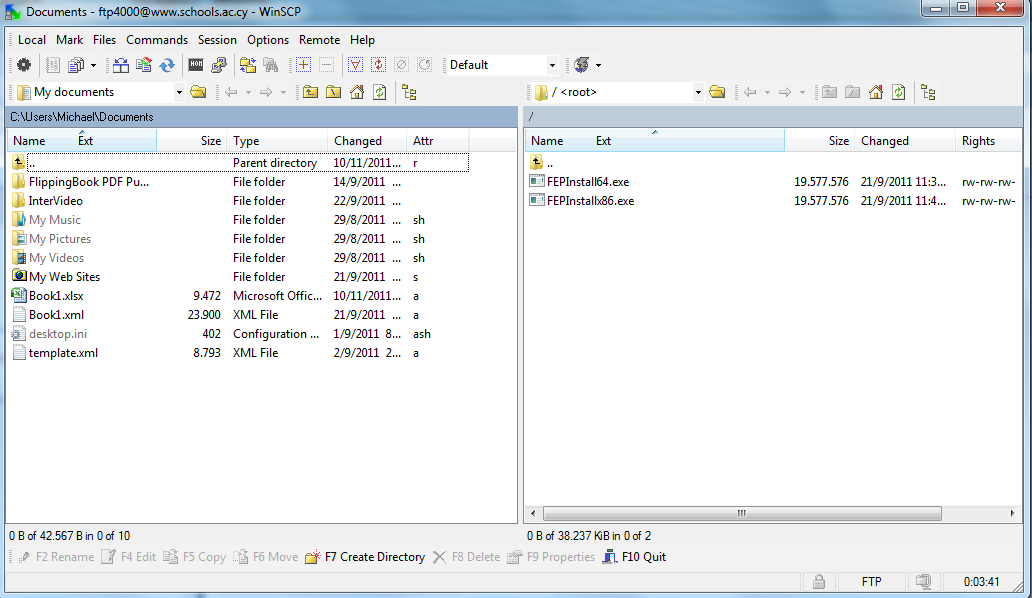The width and height of the screenshot is (1032, 598).
Task: Click F7 Create Directory button
Action: pos(365,557)
